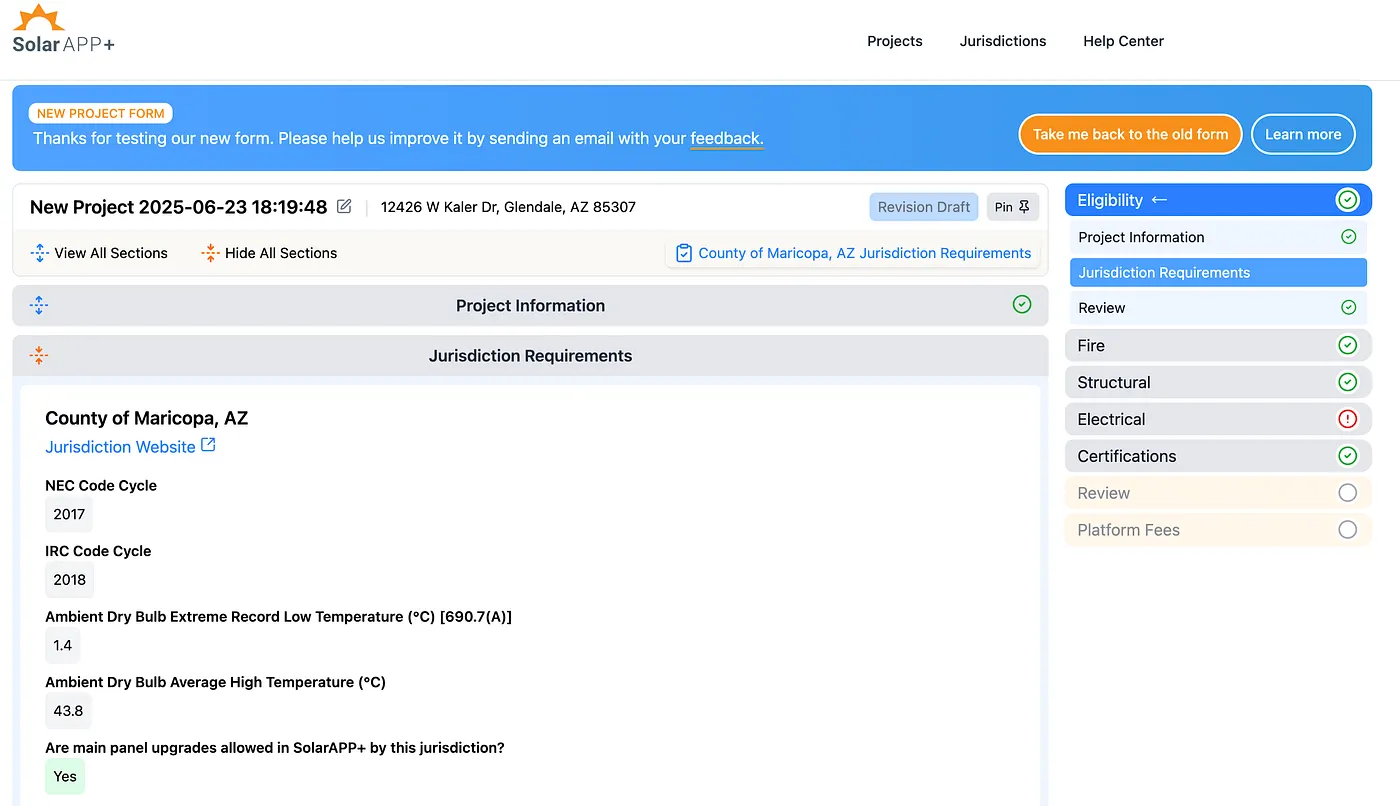This screenshot has width=1400, height=806.
Task: Click the pin icon in the Pin button
Action: pyautogui.click(x=1024, y=207)
